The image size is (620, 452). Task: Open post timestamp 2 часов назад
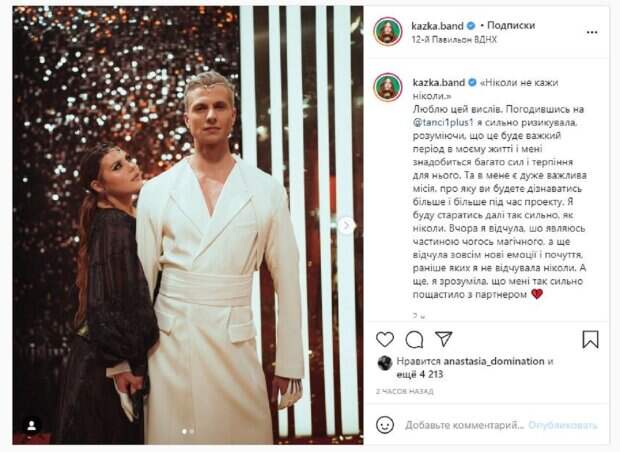(404, 391)
